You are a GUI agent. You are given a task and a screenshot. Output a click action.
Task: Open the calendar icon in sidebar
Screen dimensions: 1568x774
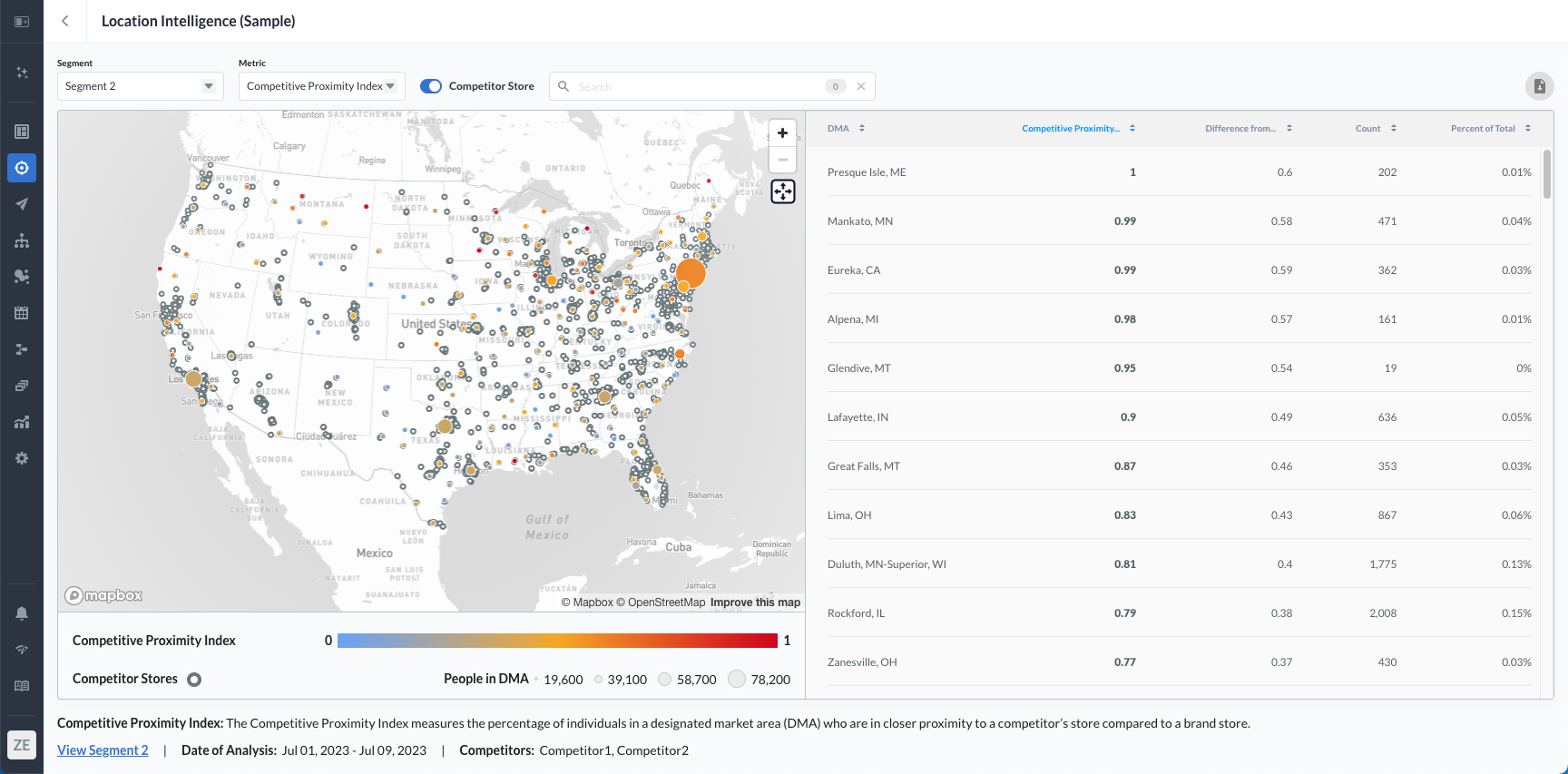[x=22, y=313]
